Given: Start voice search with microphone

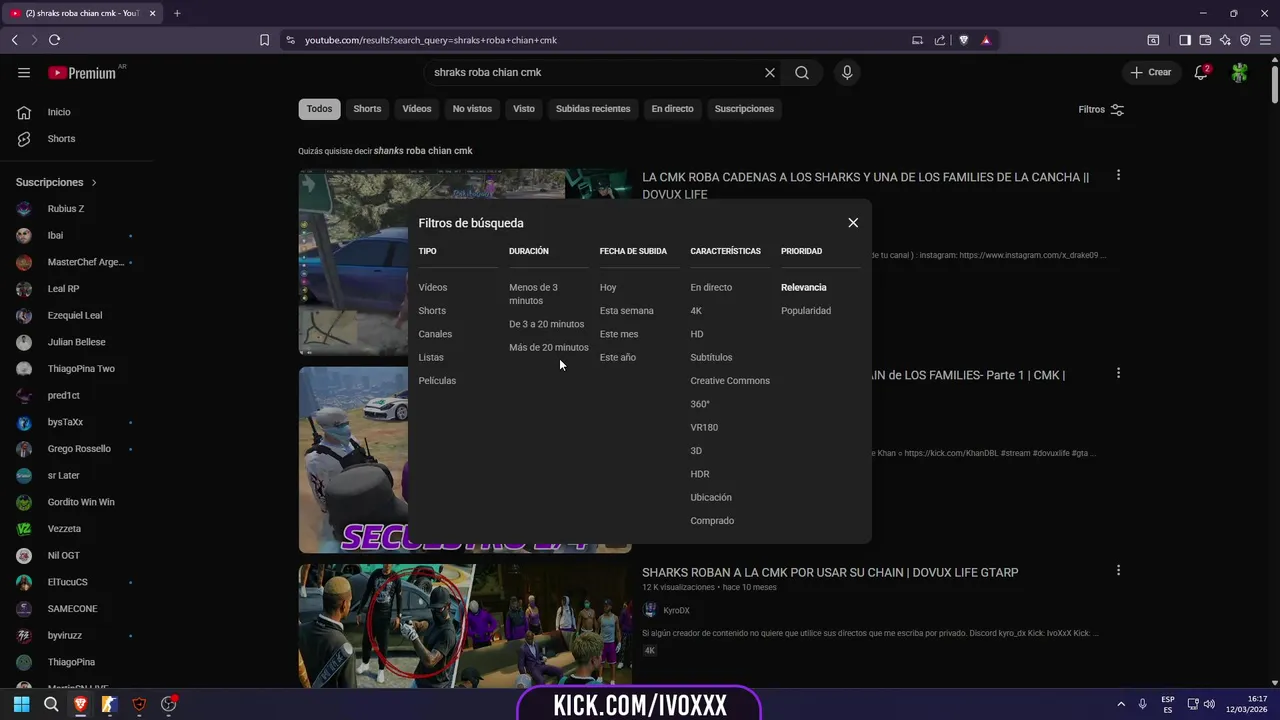Looking at the screenshot, I should (x=847, y=72).
